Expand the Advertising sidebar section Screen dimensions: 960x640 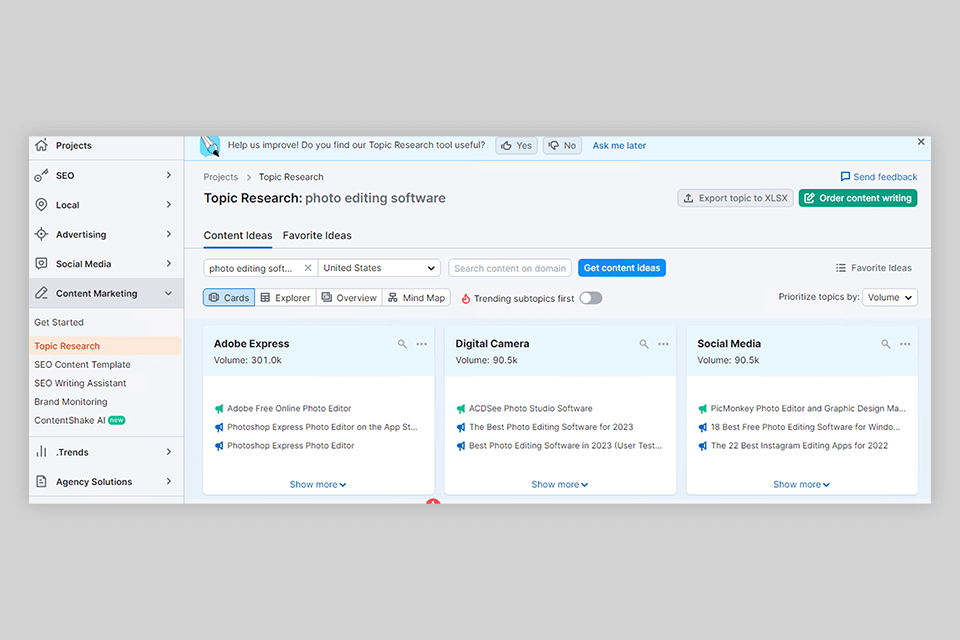(x=168, y=234)
